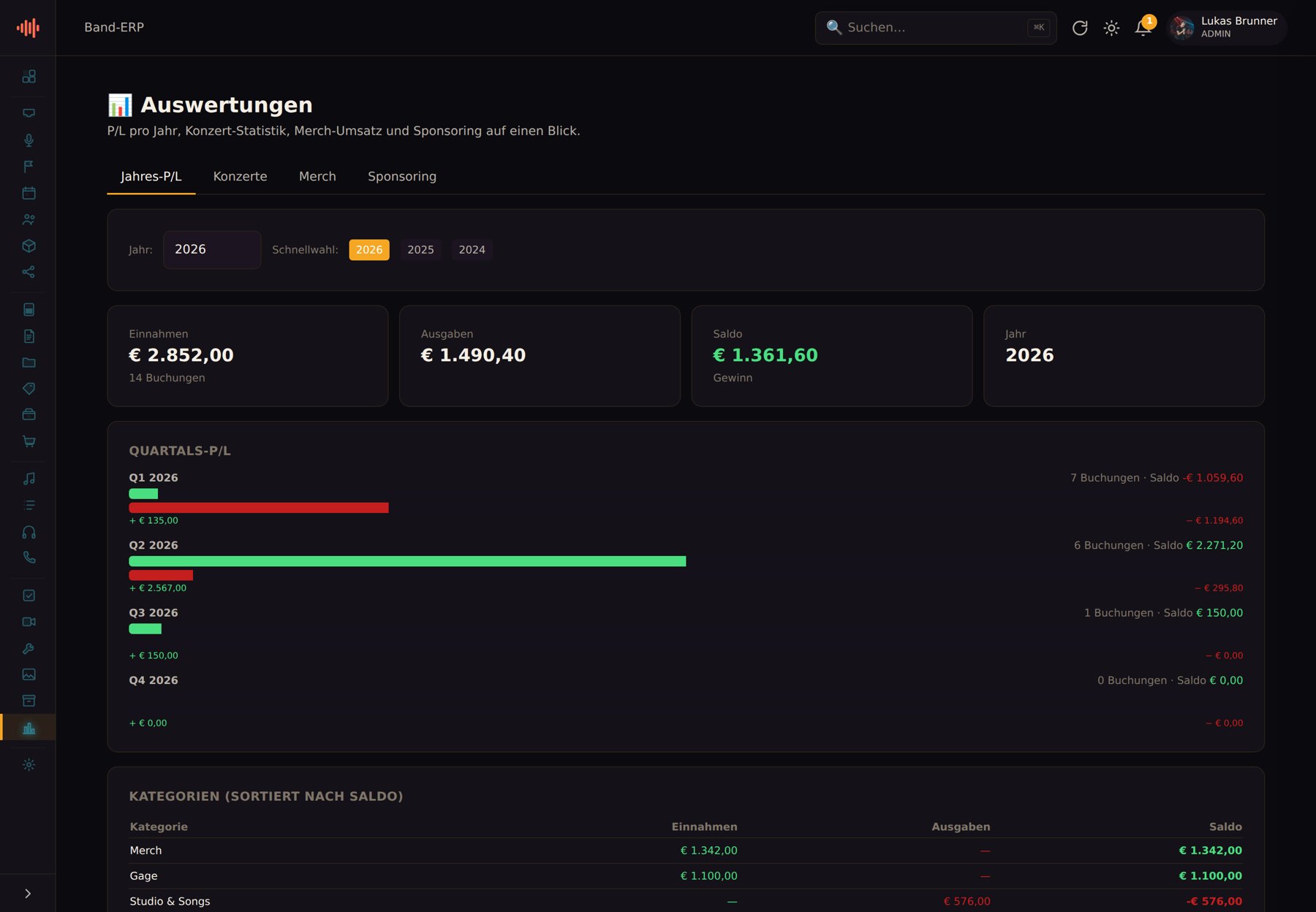Open the image gallery icon in sidebar
Screen dimensions: 1316x912
click(29, 674)
